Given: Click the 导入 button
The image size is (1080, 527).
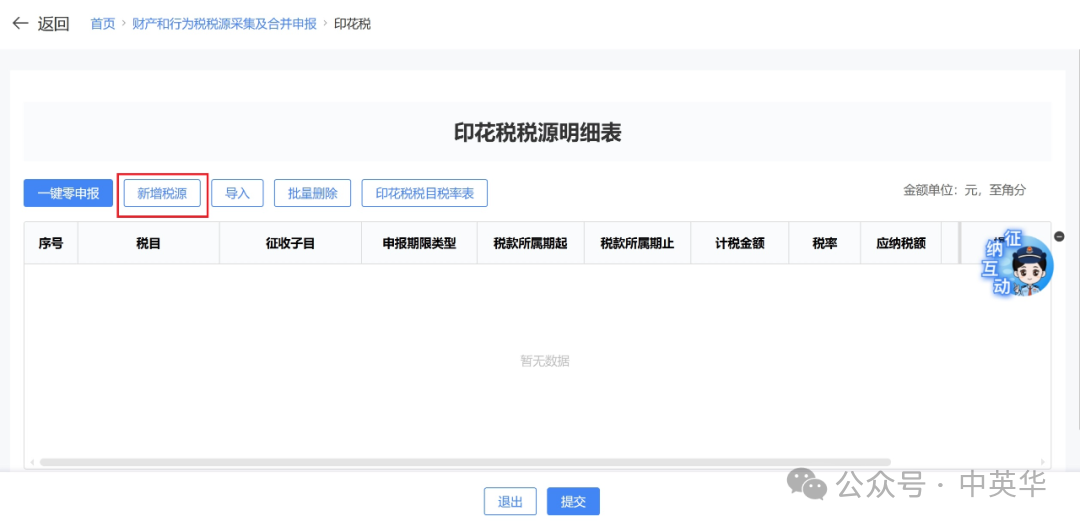Looking at the screenshot, I should [237, 193].
